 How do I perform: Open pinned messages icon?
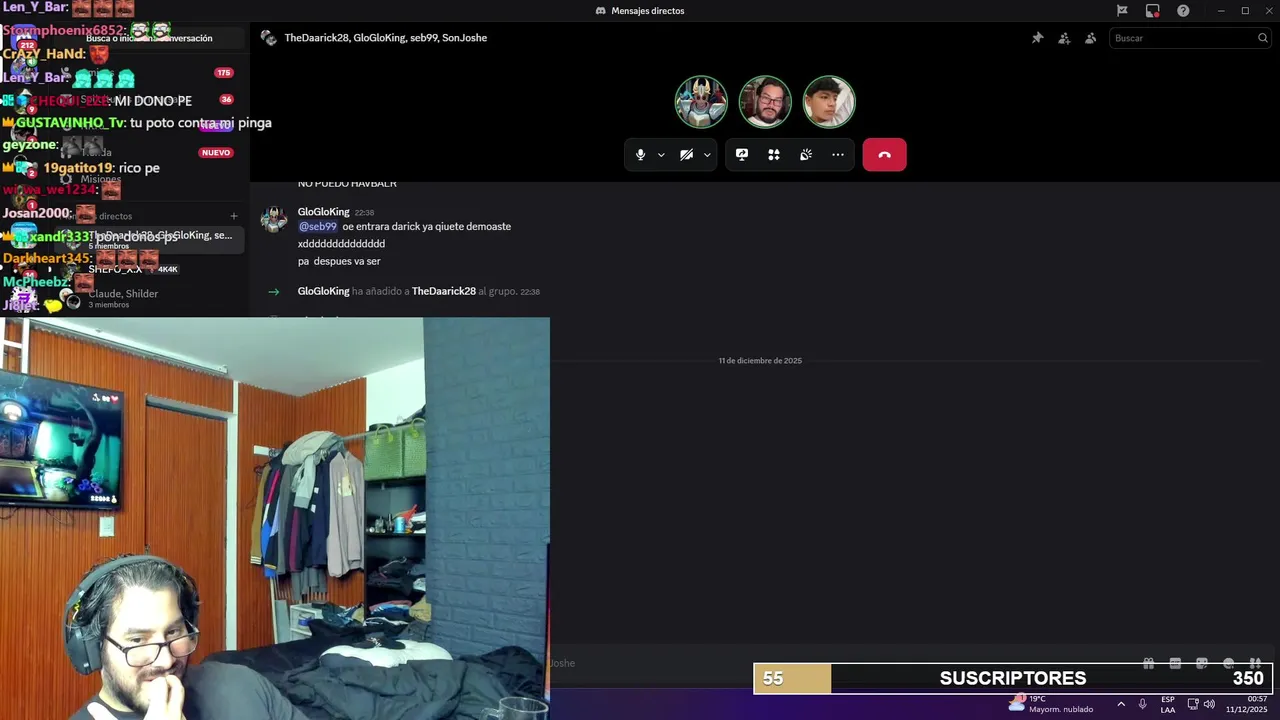click(x=1038, y=38)
